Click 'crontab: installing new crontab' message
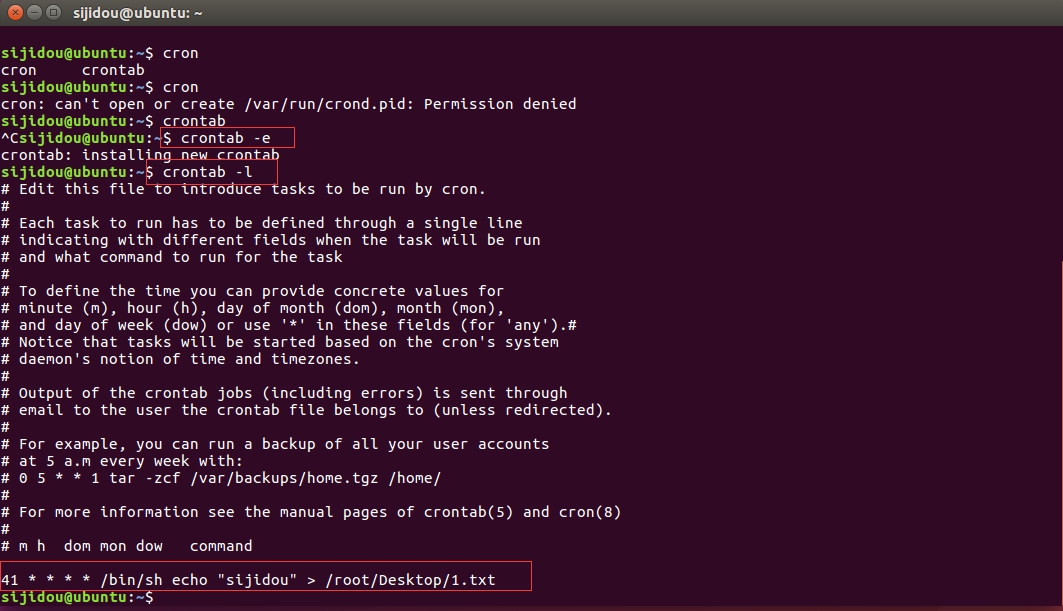Image resolution: width=1063 pixels, height=611 pixels. (x=140, y=155)
